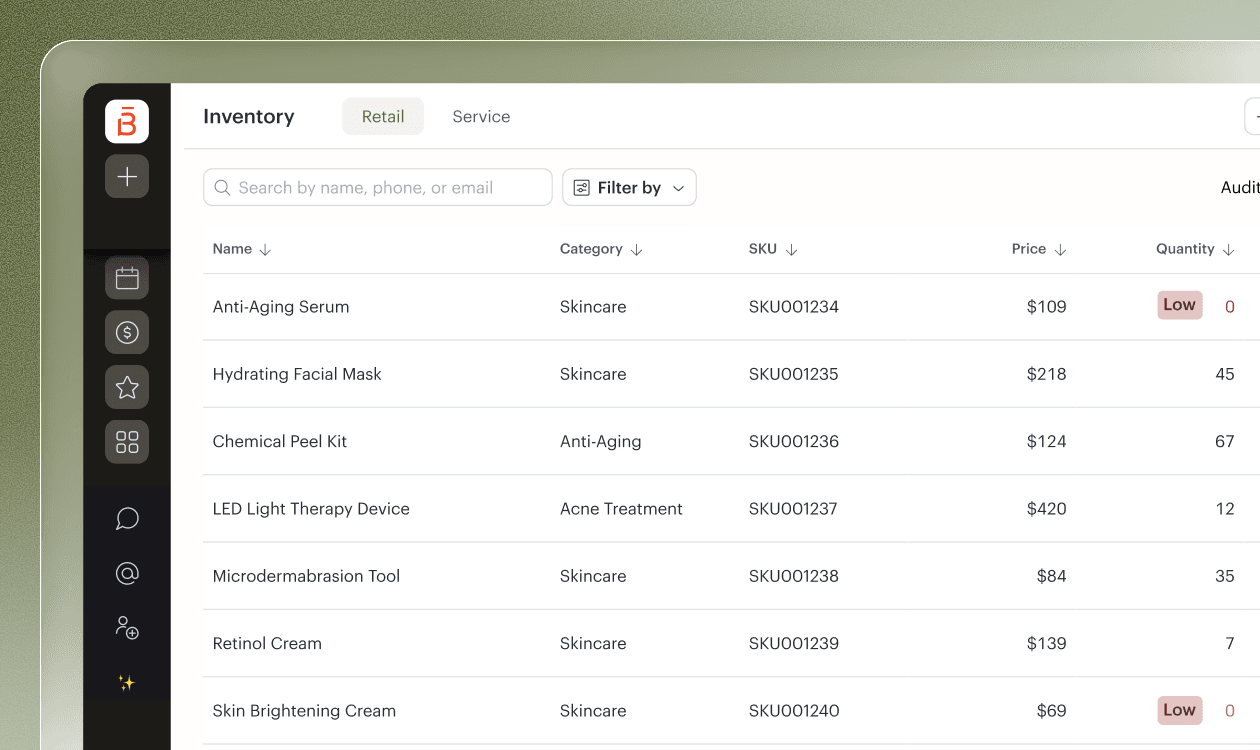Click Skincare category of Microdermabrasion Tool

[x=593, y=576]
